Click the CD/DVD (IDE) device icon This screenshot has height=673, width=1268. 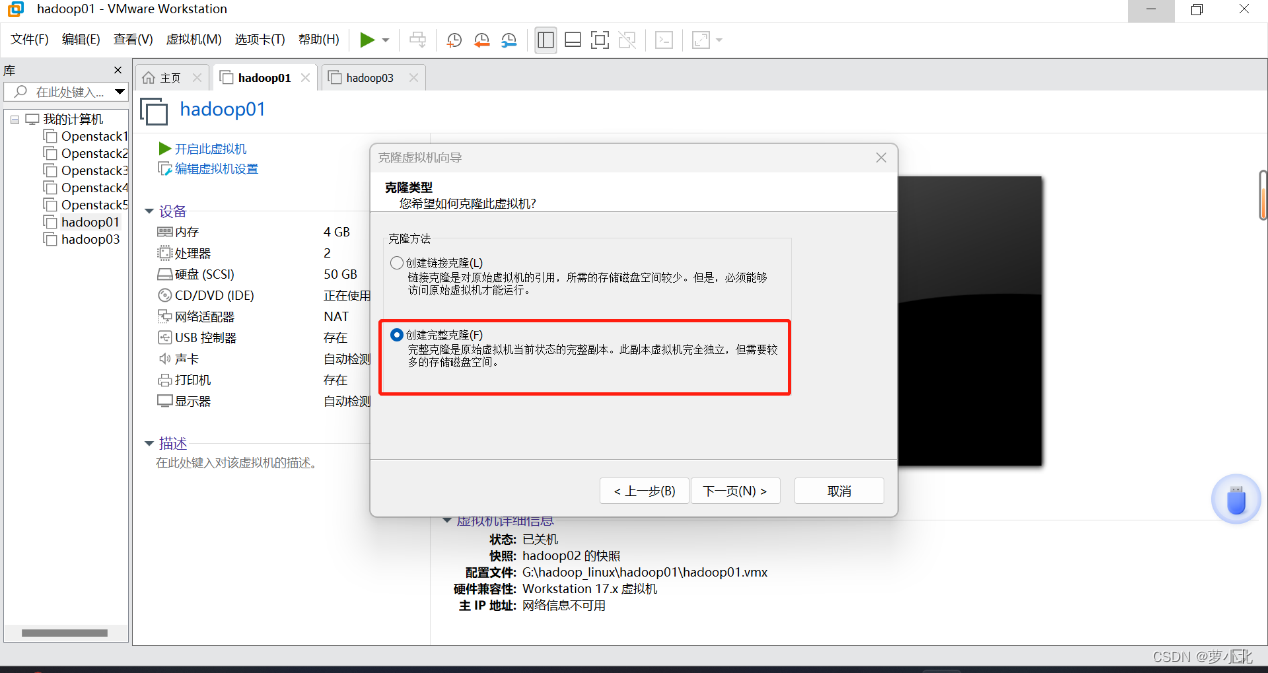[165, 295]
